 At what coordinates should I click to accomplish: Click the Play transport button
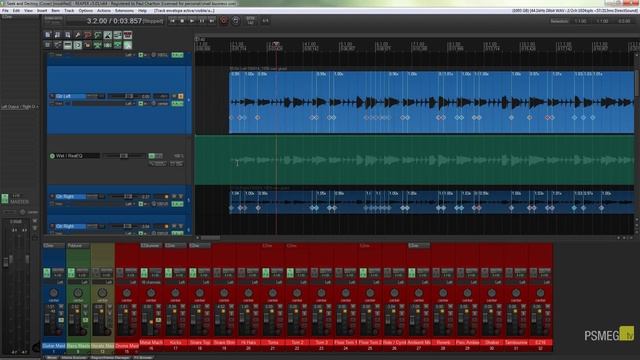(192, 20)
